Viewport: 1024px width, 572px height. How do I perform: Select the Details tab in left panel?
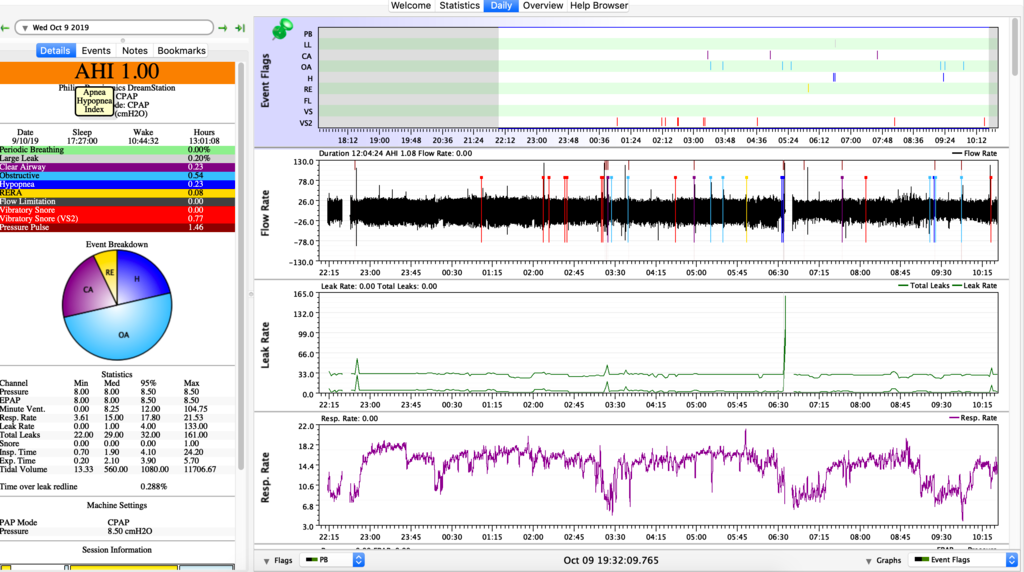56,50
